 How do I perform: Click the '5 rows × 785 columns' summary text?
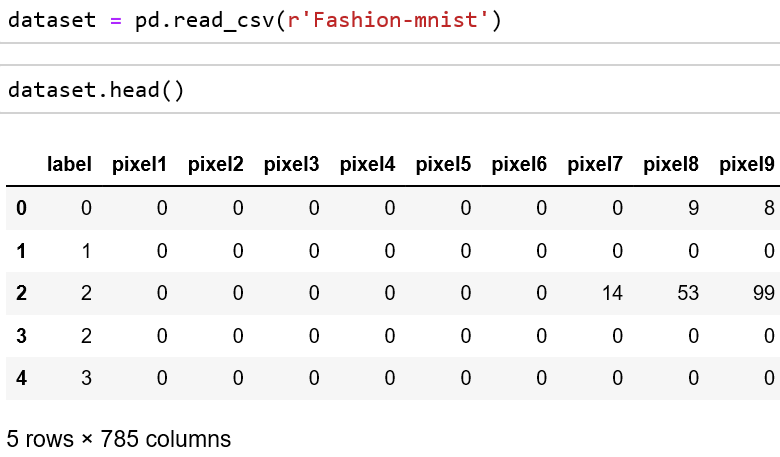119,439
